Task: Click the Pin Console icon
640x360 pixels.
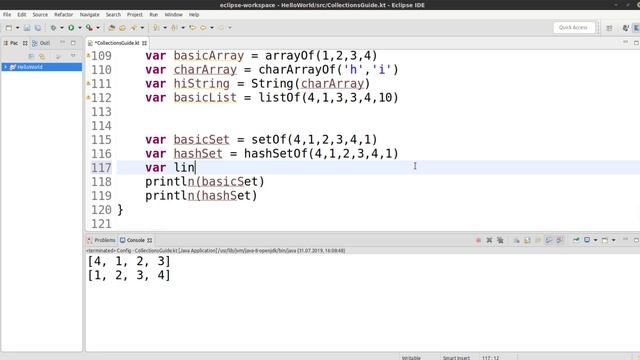Action: tap(576, 240)
